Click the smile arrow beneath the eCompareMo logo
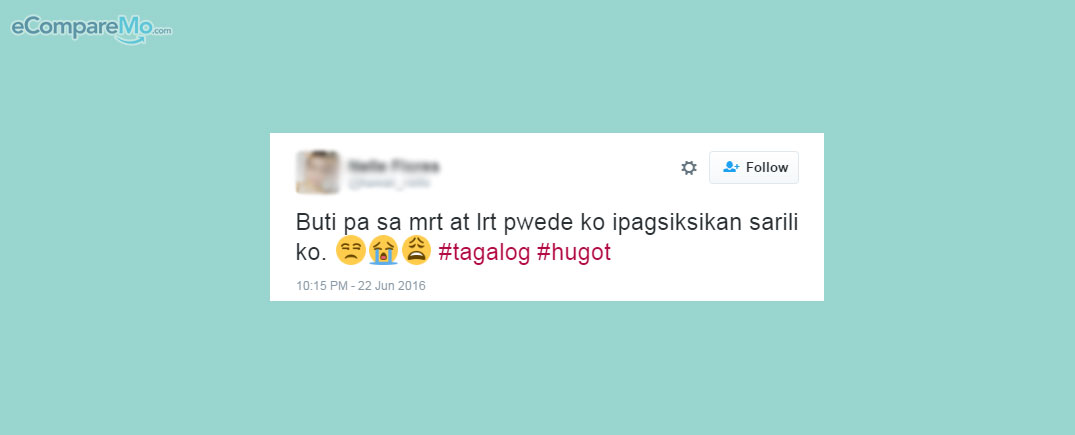The height and width of the screenshot is (435, 1075). click(x=130, y=39)
